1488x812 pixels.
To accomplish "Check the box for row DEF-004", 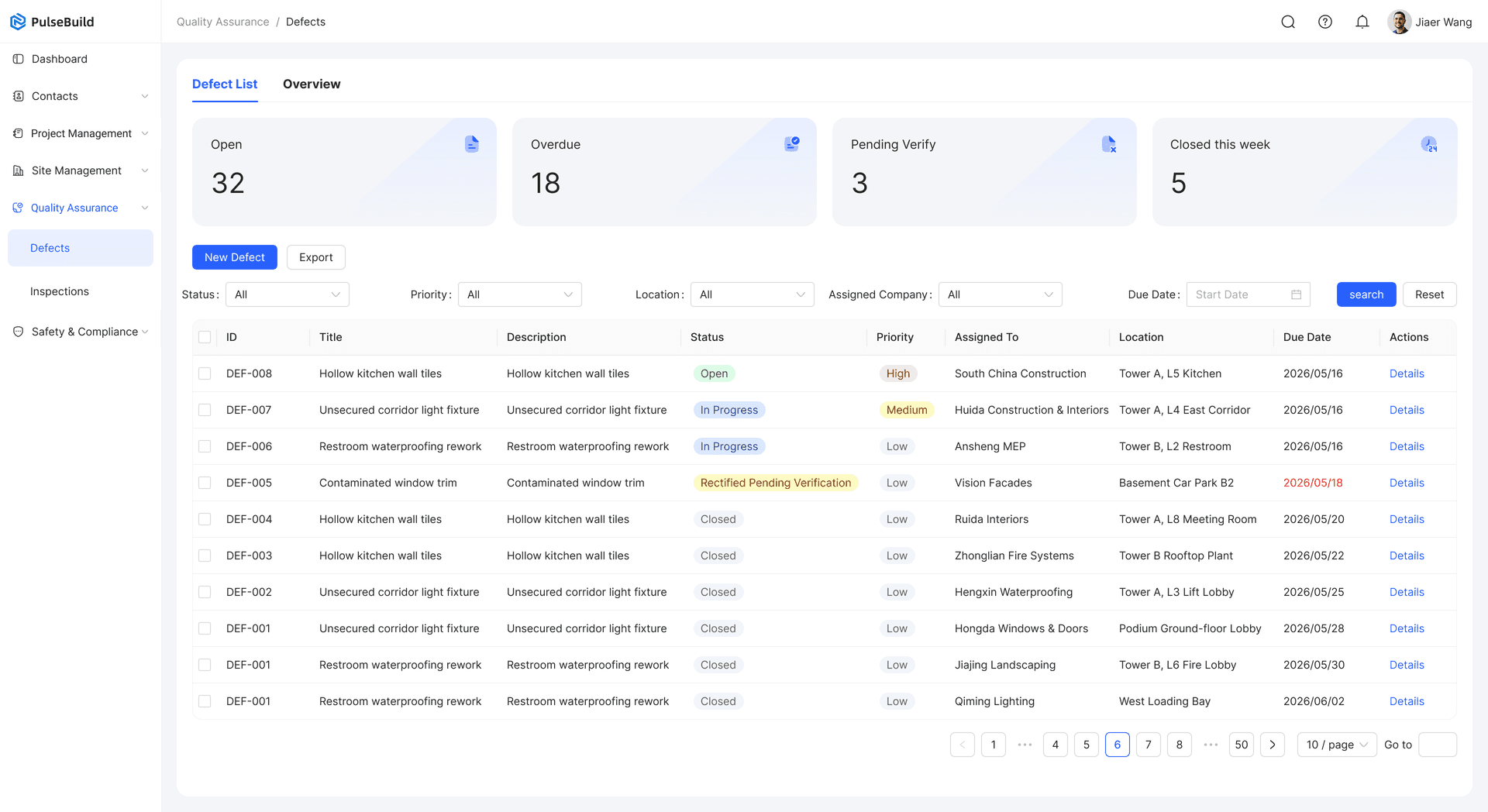I will [205, 519].
